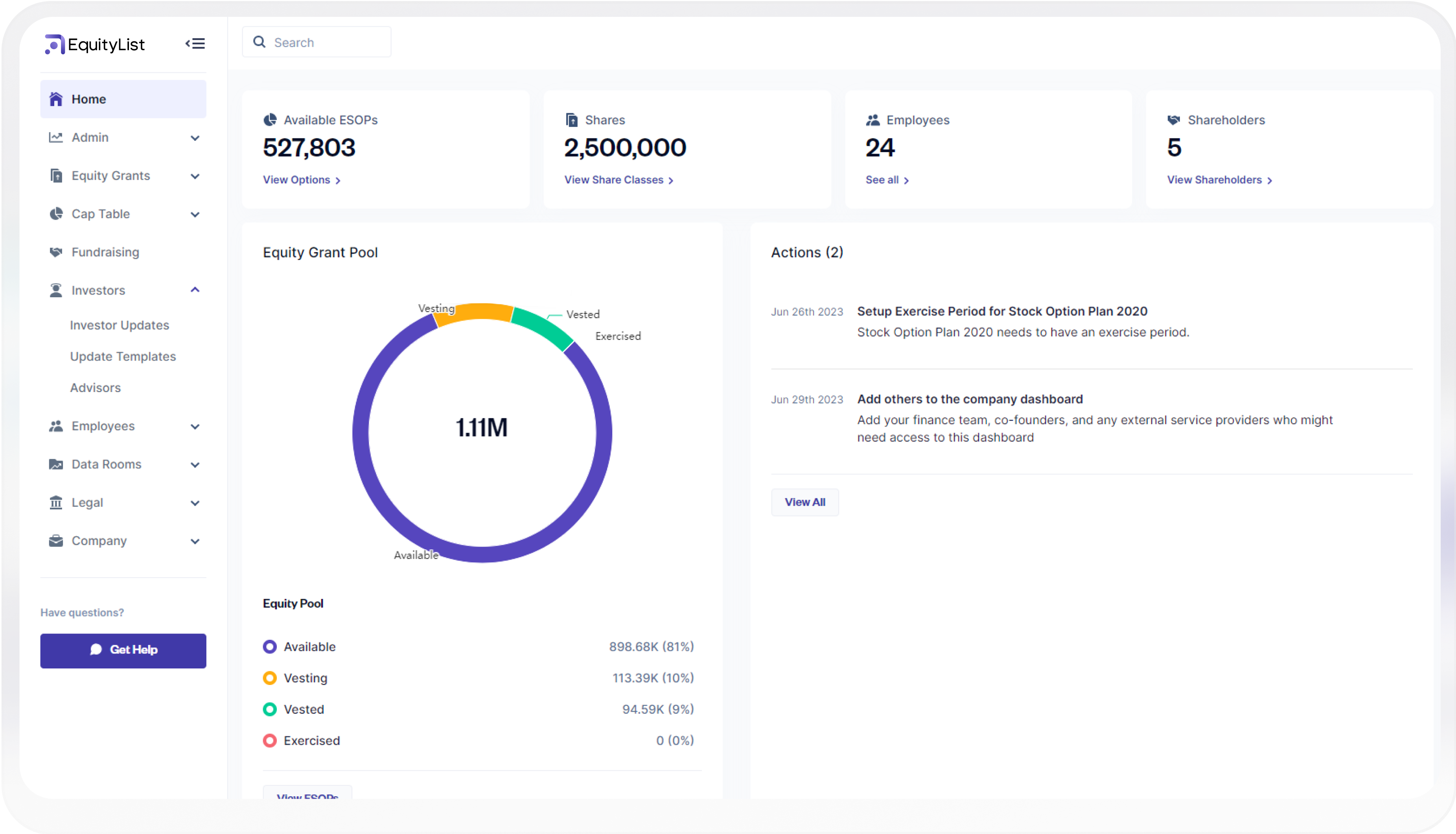Screen dimensions: 1456x834
Task: Click the Fundraising handshake icon
Action: [55, 252]
